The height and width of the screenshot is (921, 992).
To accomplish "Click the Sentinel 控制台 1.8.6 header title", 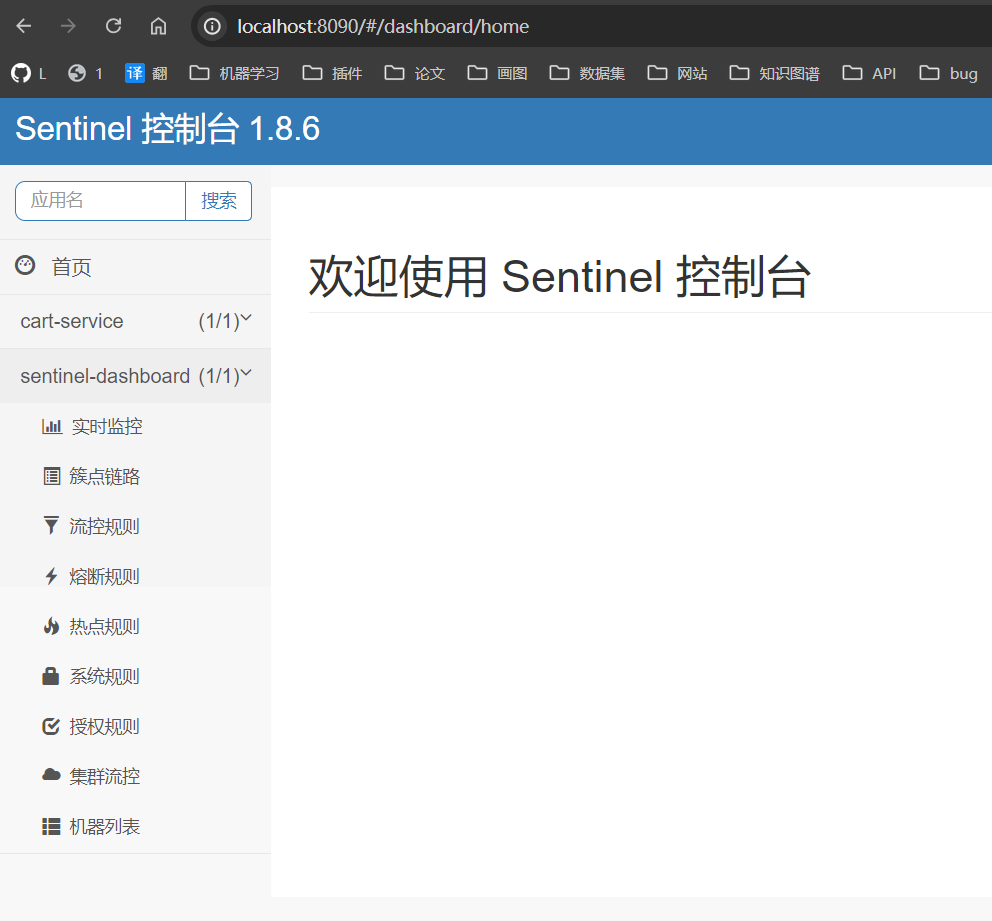I will pos(168,129).
